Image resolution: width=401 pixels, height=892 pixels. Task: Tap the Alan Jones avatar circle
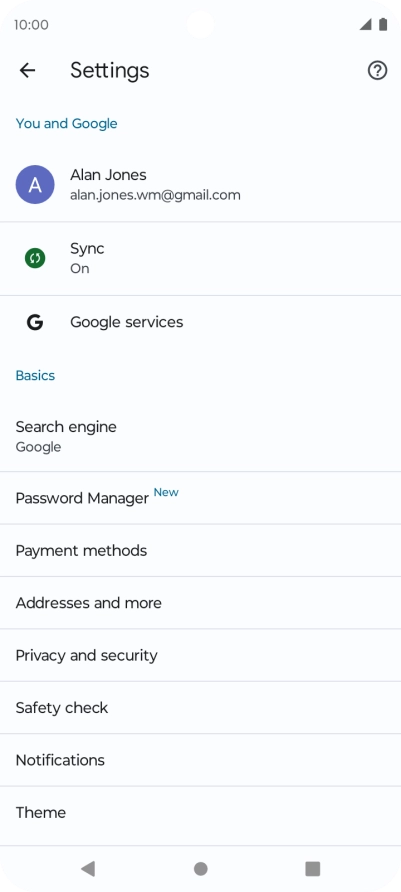(x=35, y=184)
